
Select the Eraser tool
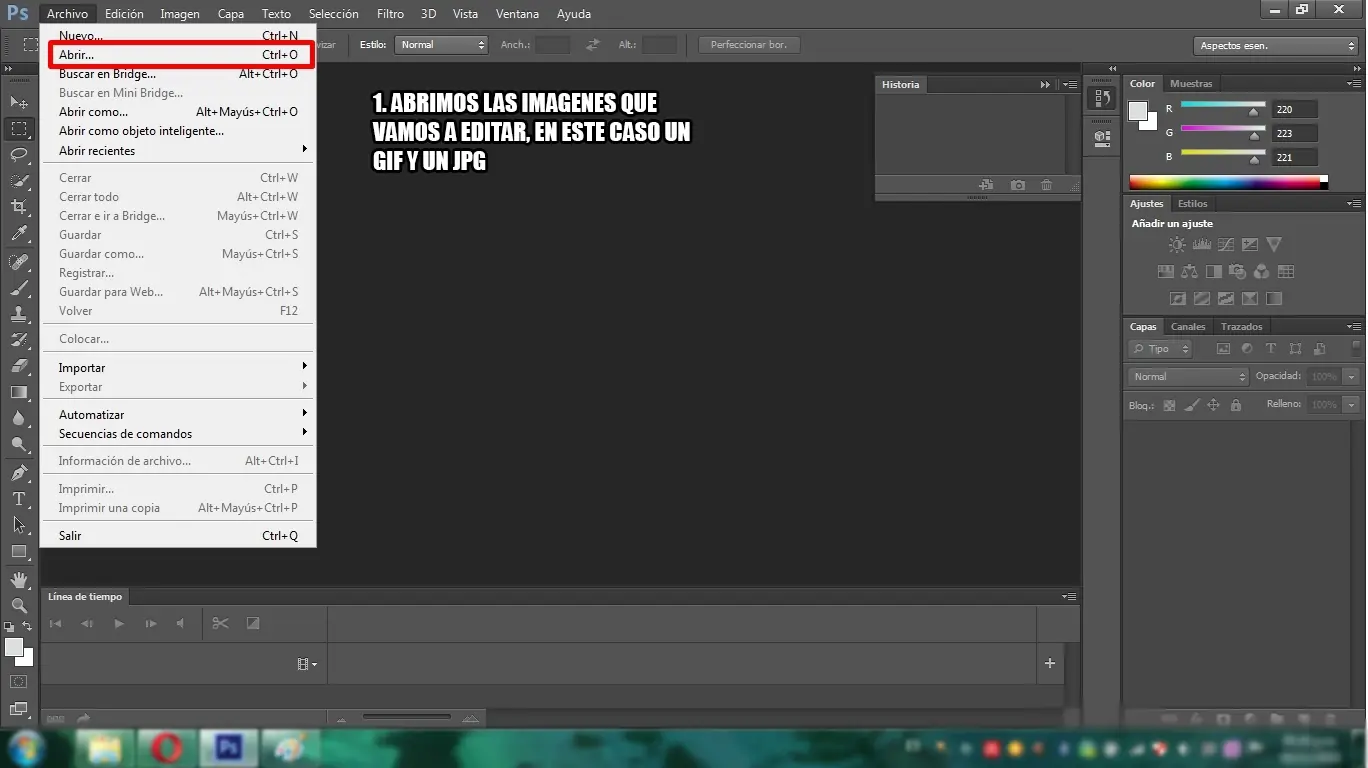pos(19,366)
